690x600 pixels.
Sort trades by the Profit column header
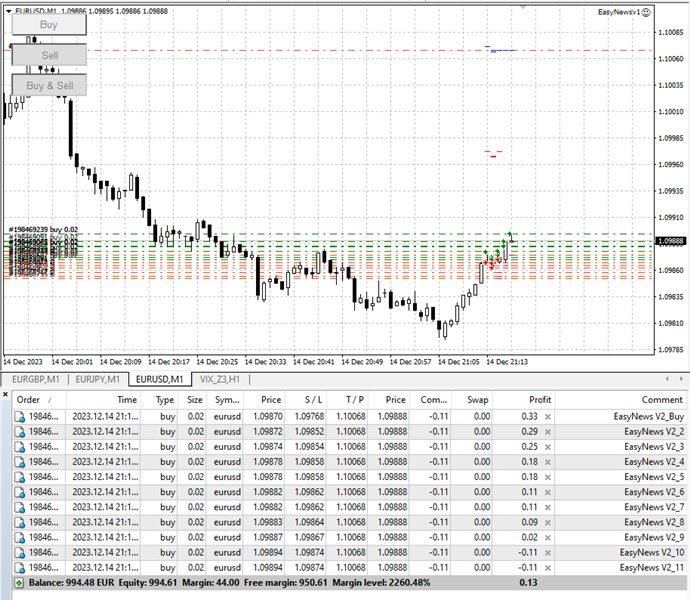540,399
